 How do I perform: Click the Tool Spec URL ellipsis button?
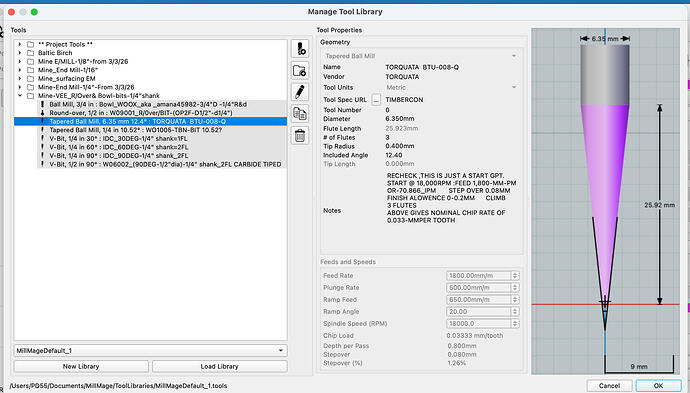[376, 100]
